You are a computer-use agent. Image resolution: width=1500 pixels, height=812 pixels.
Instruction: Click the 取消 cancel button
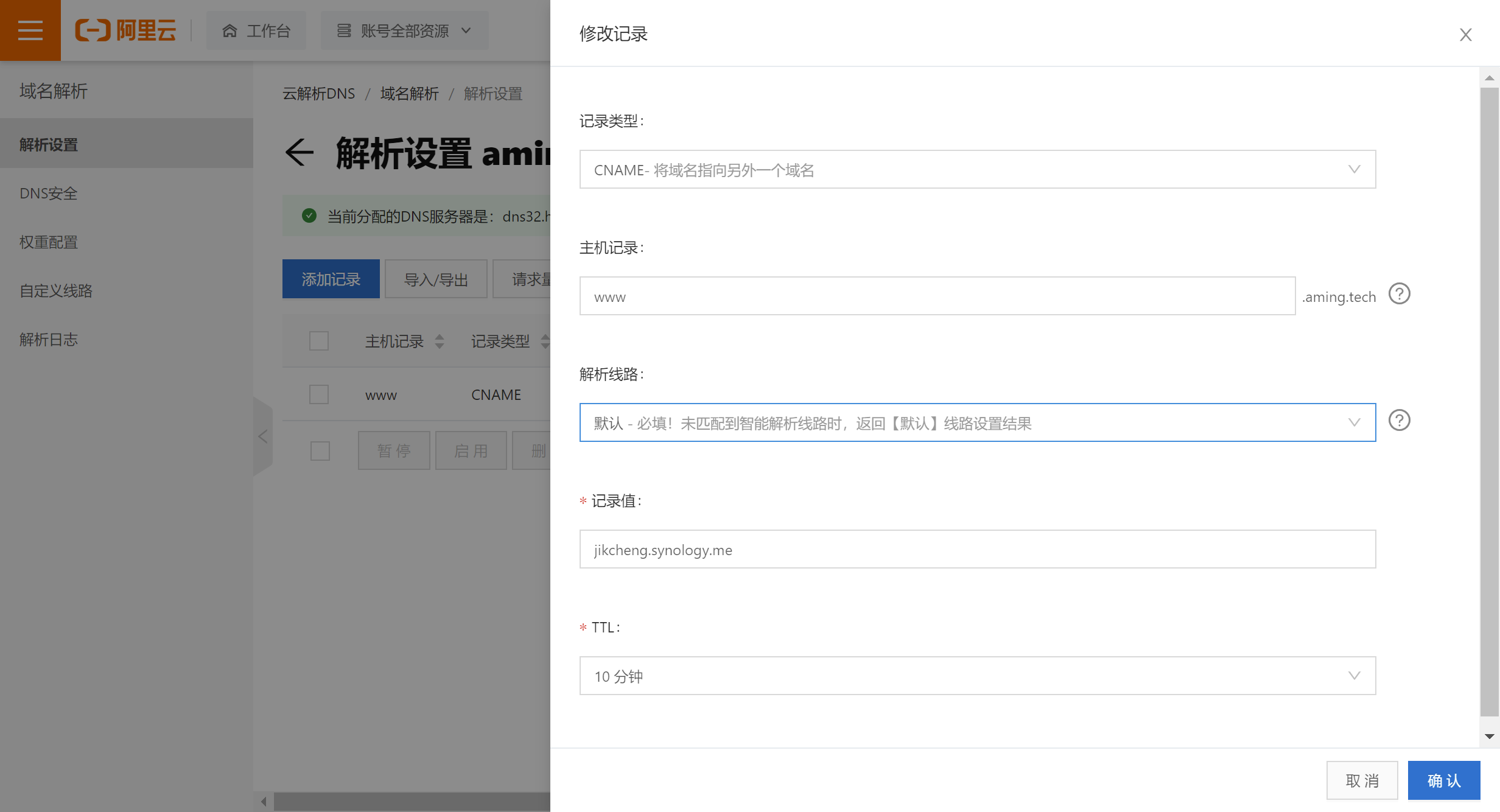tap(1362, 780)
